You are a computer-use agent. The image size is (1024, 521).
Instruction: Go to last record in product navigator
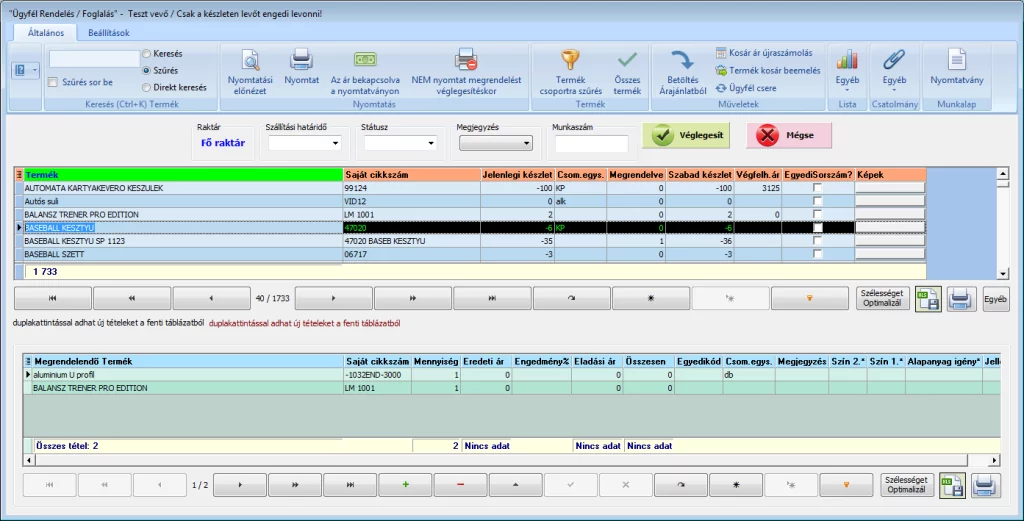[492, 298]
